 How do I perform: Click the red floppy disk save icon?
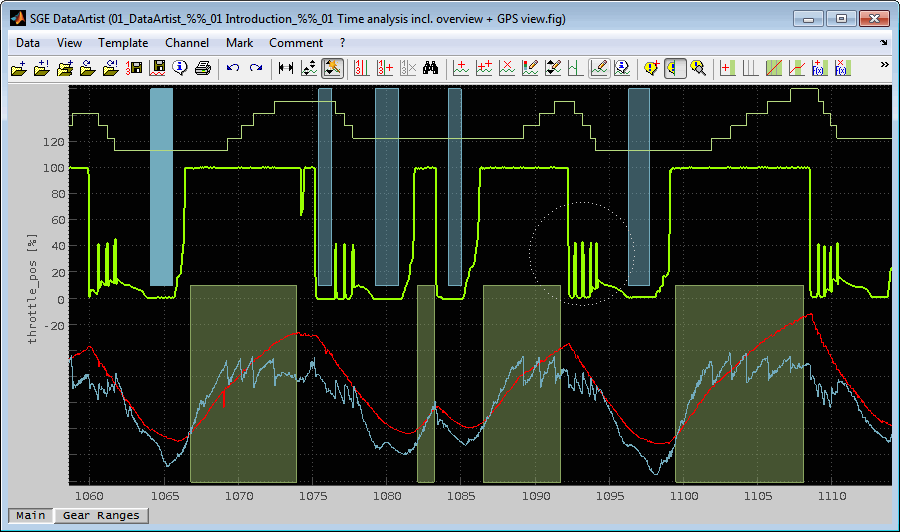point(158,68)
